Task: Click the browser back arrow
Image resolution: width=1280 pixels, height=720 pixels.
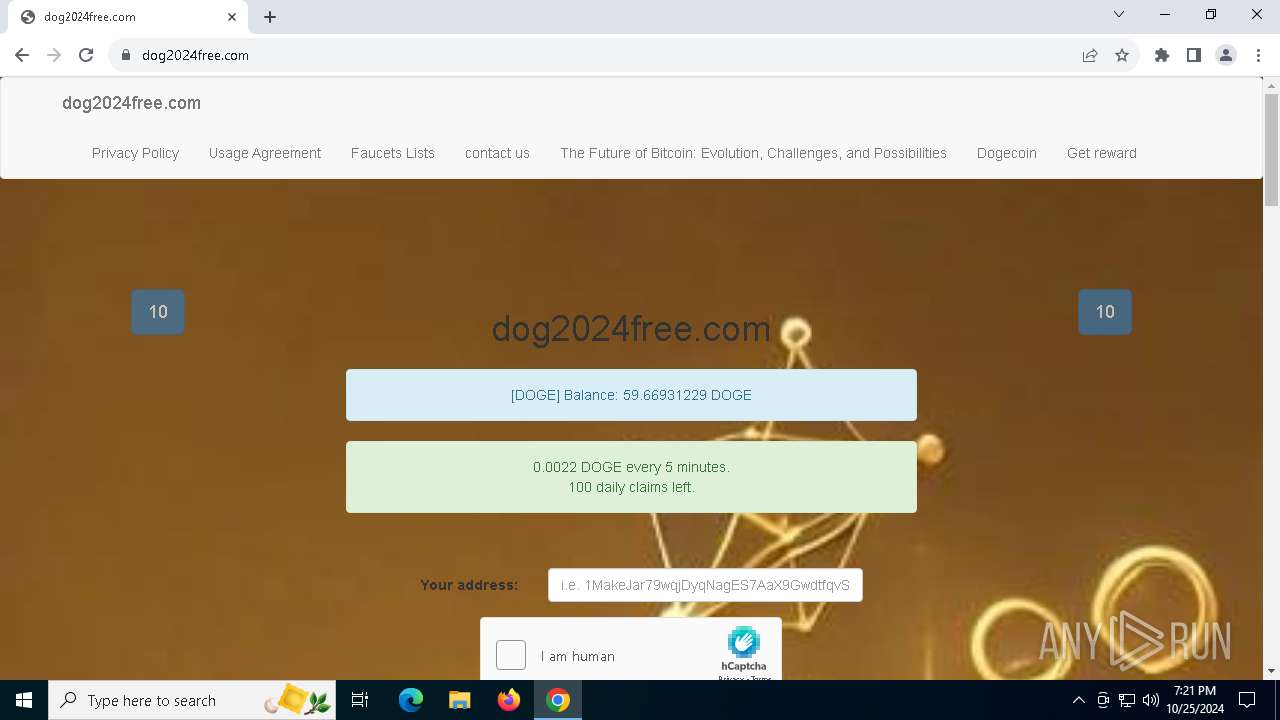Action: (22, 55)
